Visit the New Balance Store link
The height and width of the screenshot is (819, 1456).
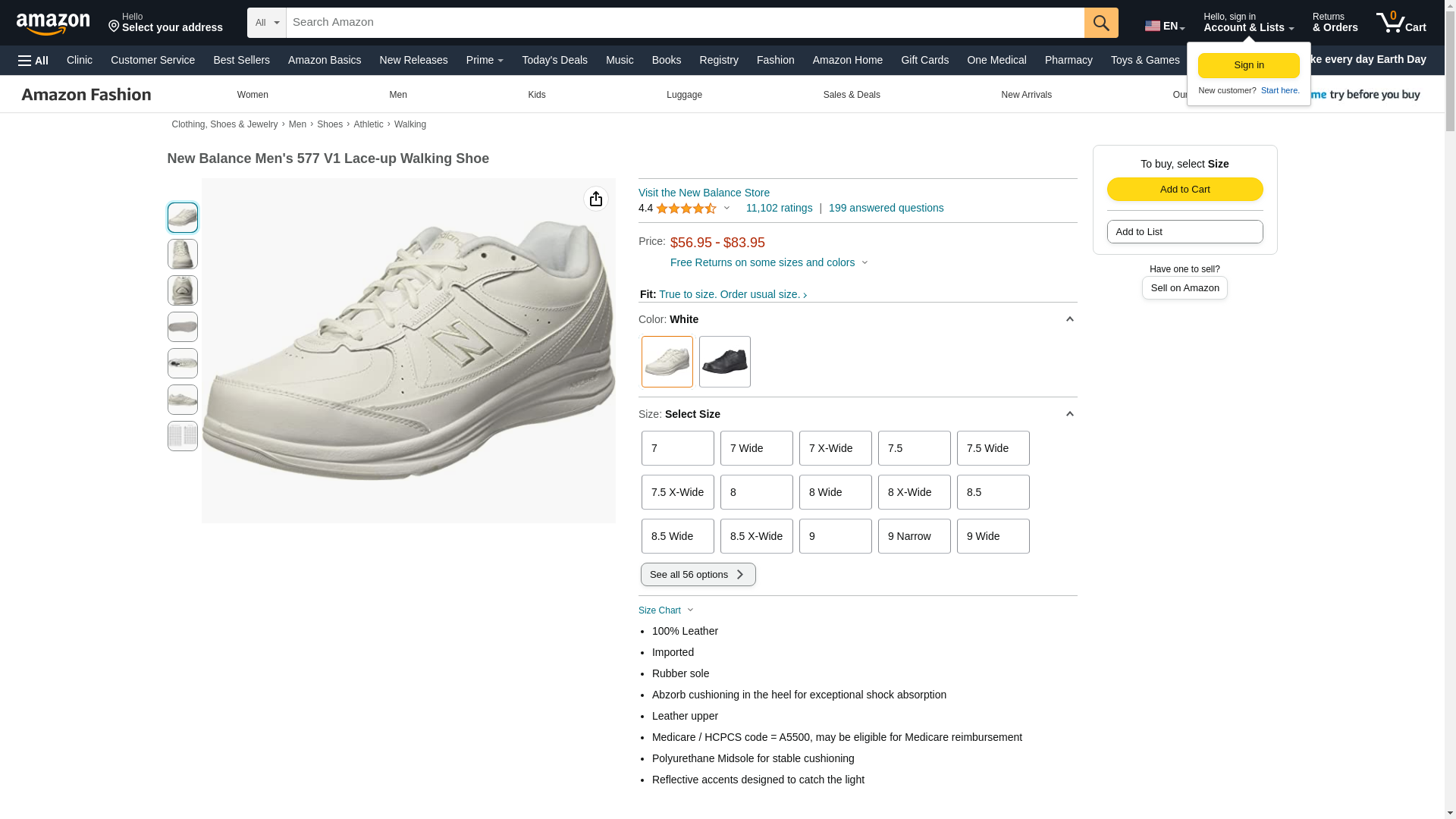[x=704, y=193]
